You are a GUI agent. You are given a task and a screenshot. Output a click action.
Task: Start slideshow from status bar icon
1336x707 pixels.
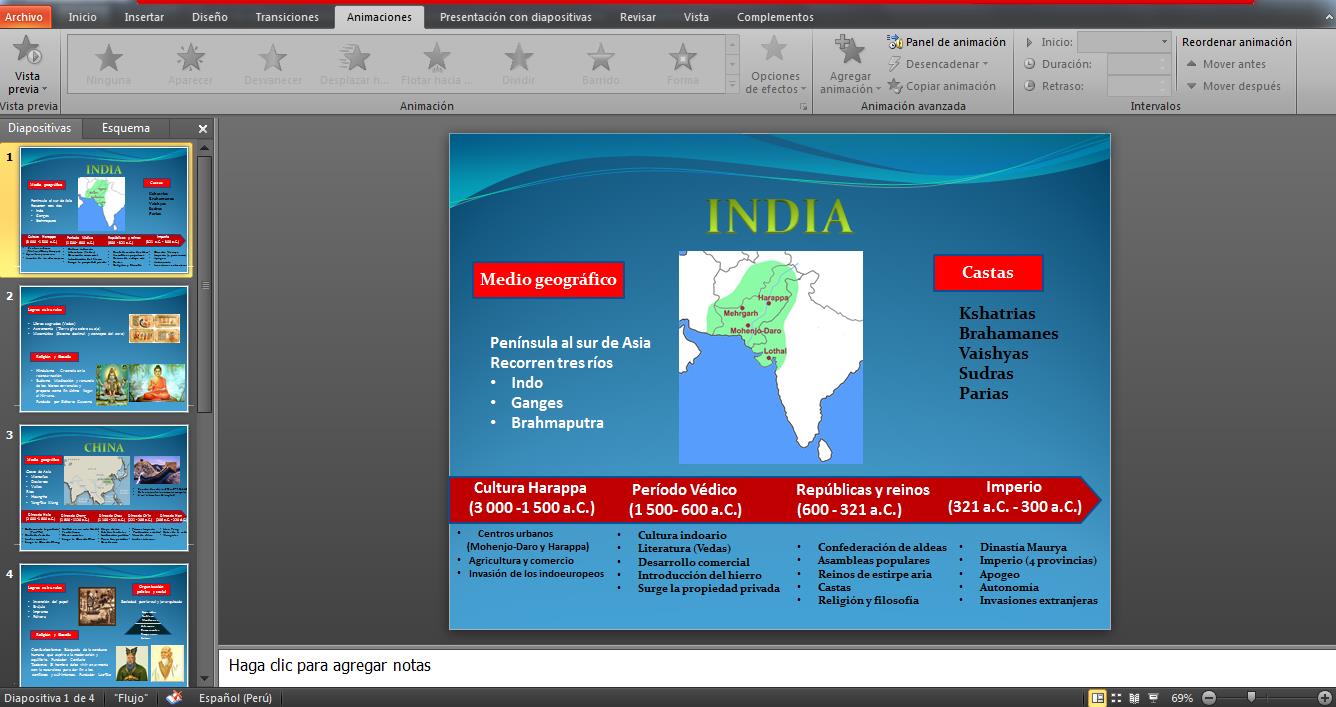click(x=1153, y=697)
